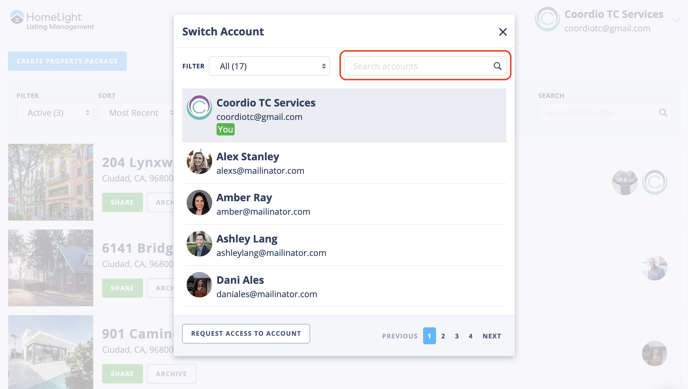Click Request Access to Account button
688x389 pixels.
tap(246, 334)
